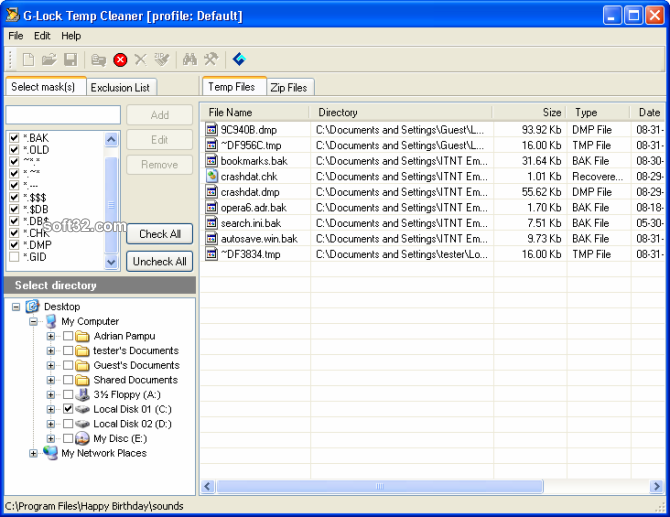670x517 pixels.
Task: Select the Desktop icon in tree
Action: [x=32, y=306]
